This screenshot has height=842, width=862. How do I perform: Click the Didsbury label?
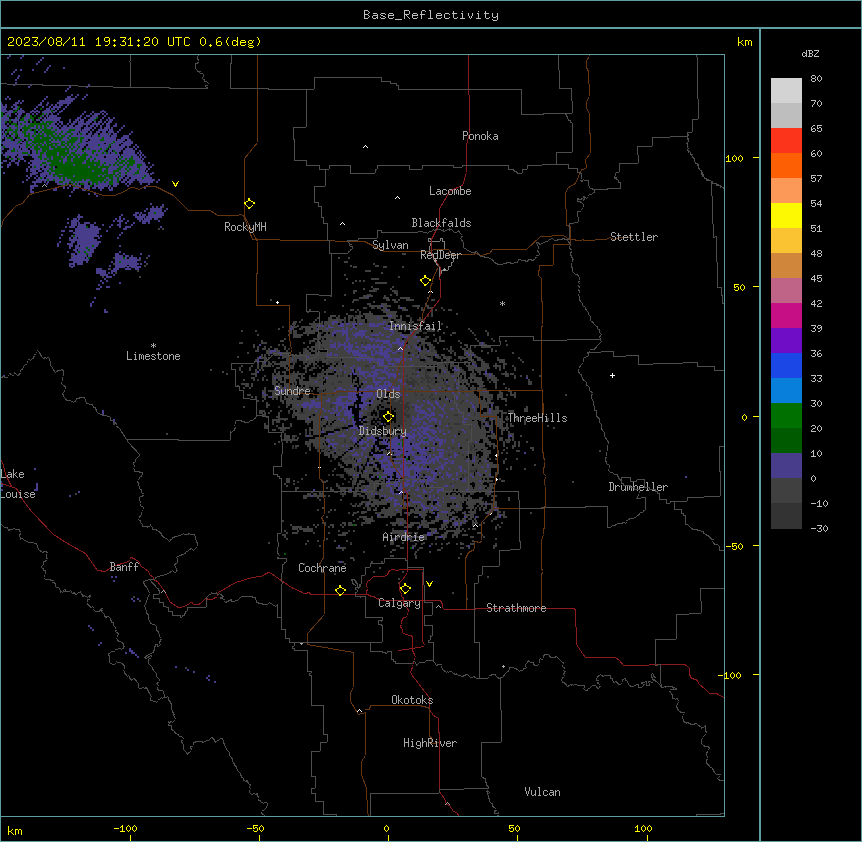click(383, 431)
